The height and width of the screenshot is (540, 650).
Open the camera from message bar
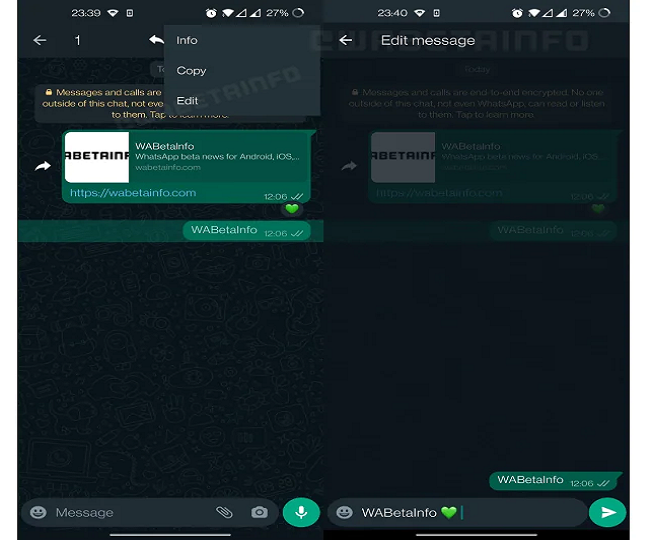click(260, 512)
